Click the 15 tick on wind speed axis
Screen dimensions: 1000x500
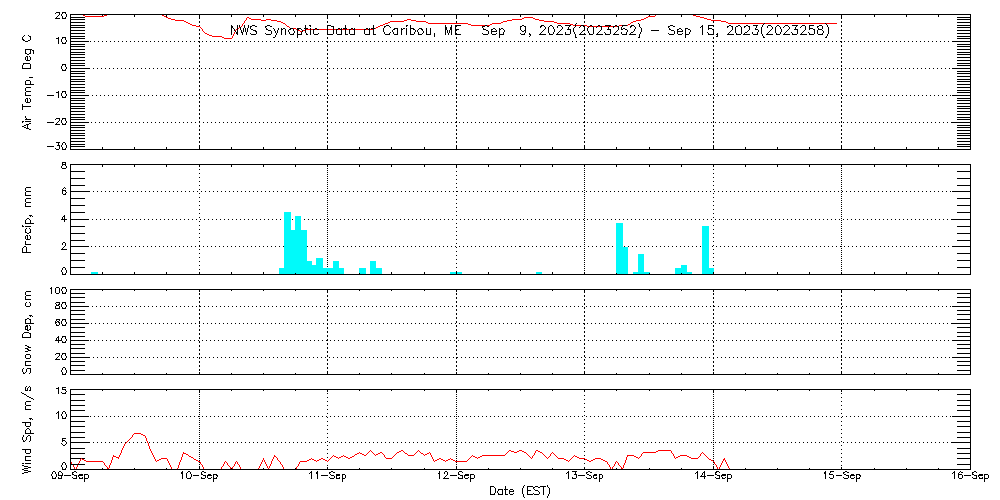point(60,390)
